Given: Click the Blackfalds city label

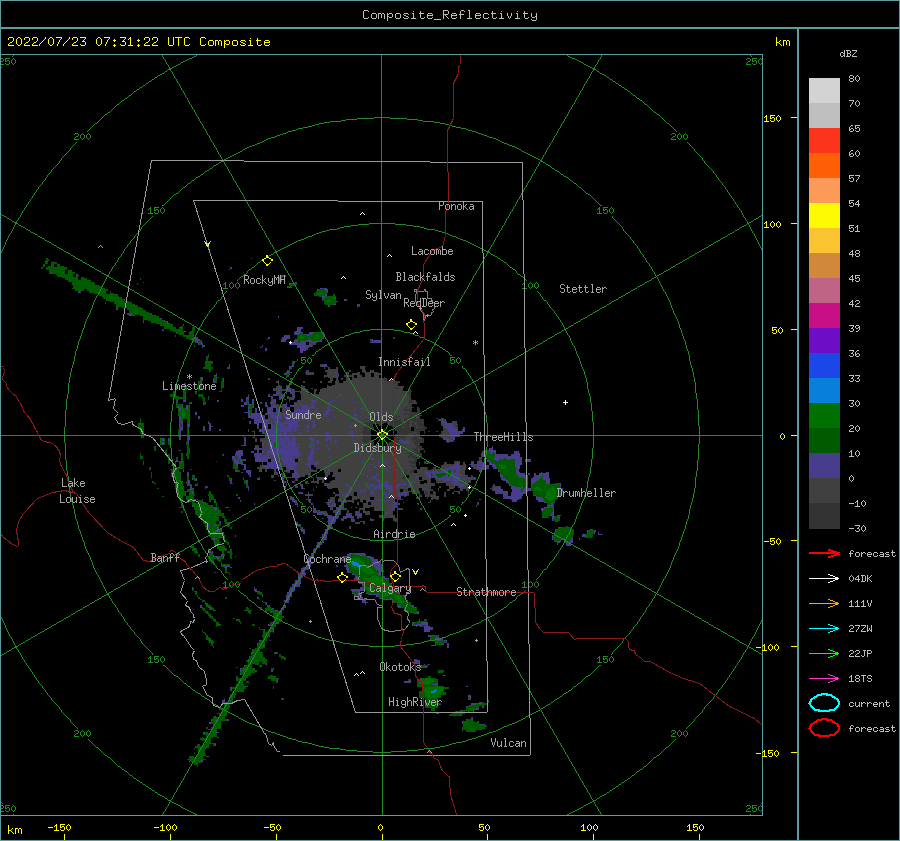Looking at the screenshot, I should (425, 277).
